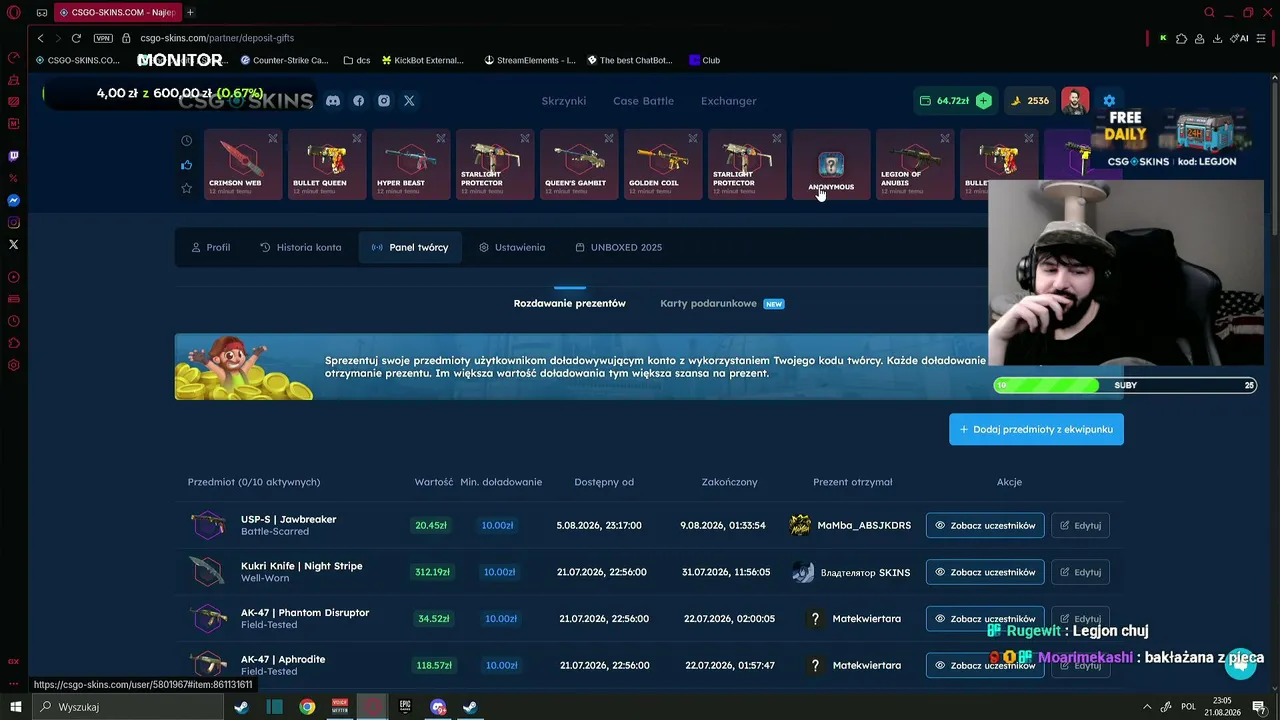
Task: Open the Twitch icon in Opera sidebar
Action: pyautogui.click(x=14, y=156)
